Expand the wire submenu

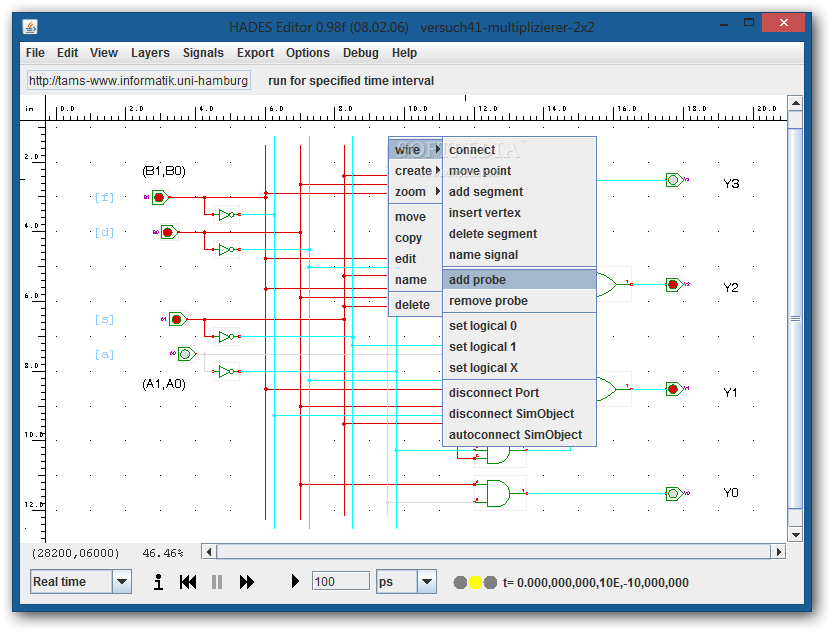click(416, 150)
